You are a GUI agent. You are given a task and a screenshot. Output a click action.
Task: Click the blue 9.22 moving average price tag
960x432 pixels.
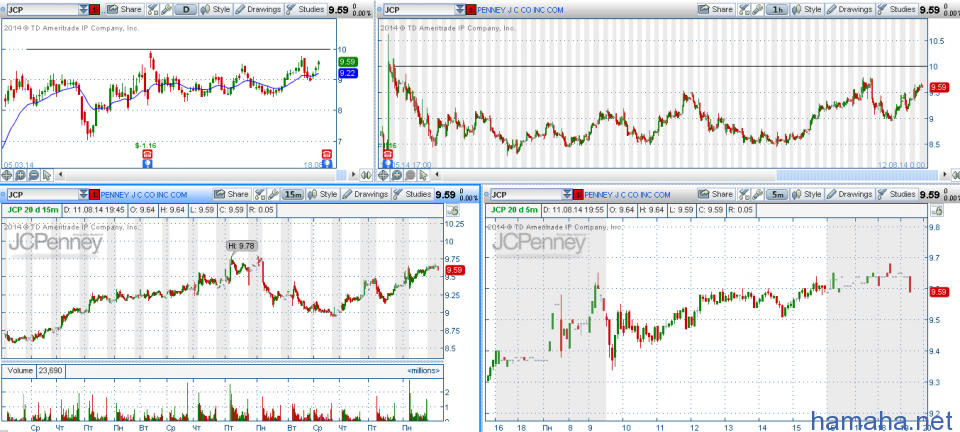pyautogui.click(x=347, y=73)
